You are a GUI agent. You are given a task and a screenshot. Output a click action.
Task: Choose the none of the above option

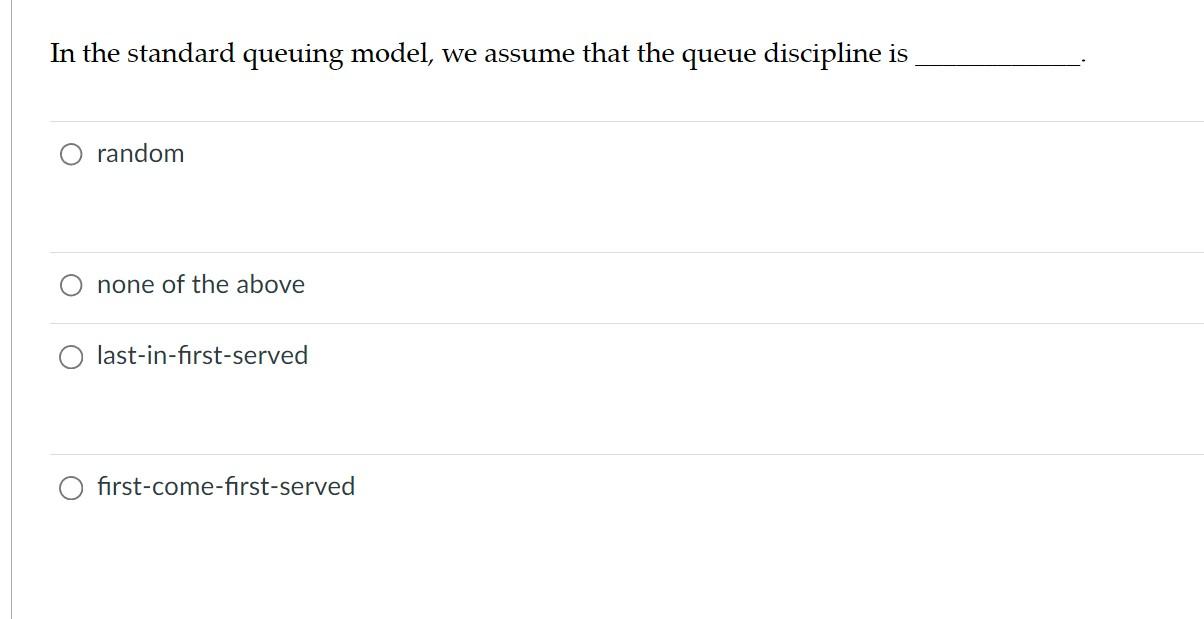tap(70, 285)
